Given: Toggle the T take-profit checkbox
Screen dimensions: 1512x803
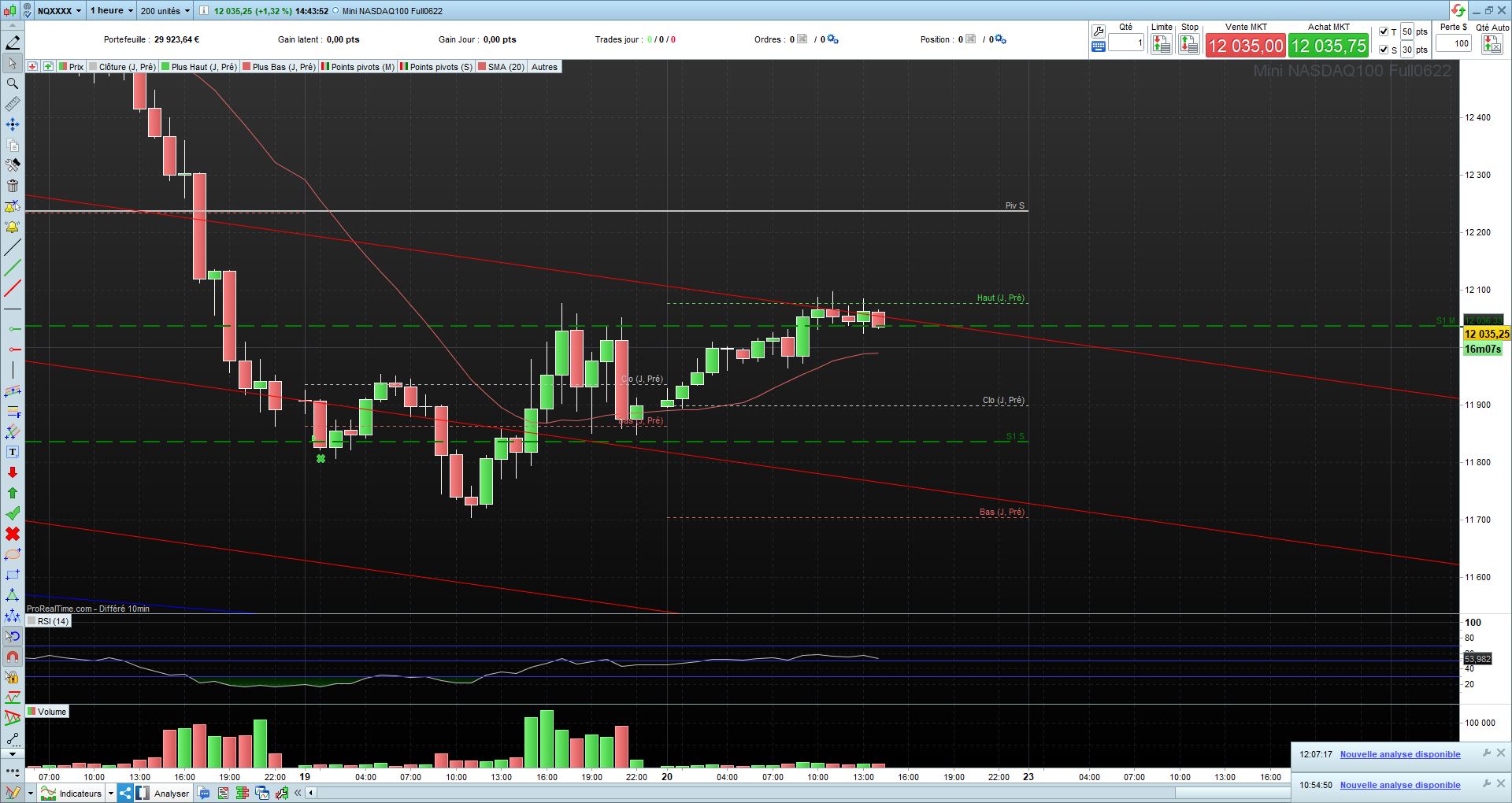Looking at the screenshot, I should coord(1384,32).
